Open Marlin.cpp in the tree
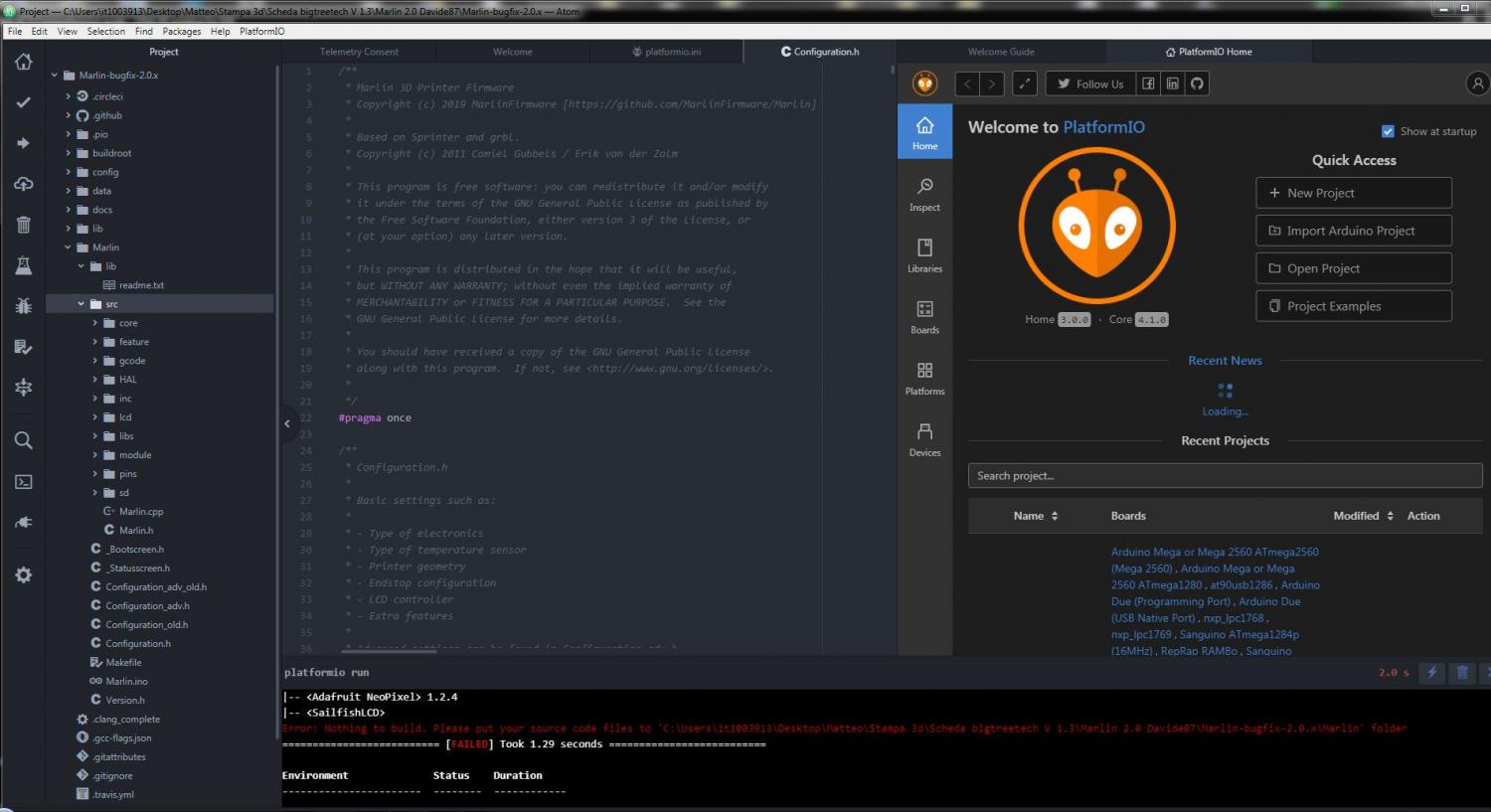Image resolution: width=1491 pixels, height=812 pixels. (141, 512)
